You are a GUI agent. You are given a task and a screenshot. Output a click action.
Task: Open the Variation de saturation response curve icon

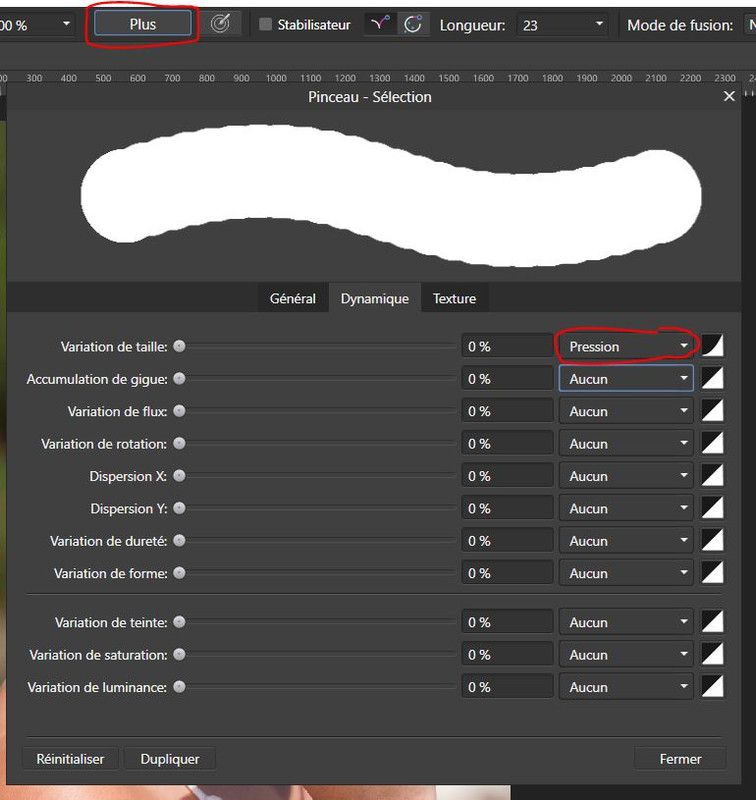(x=712, y=654)
